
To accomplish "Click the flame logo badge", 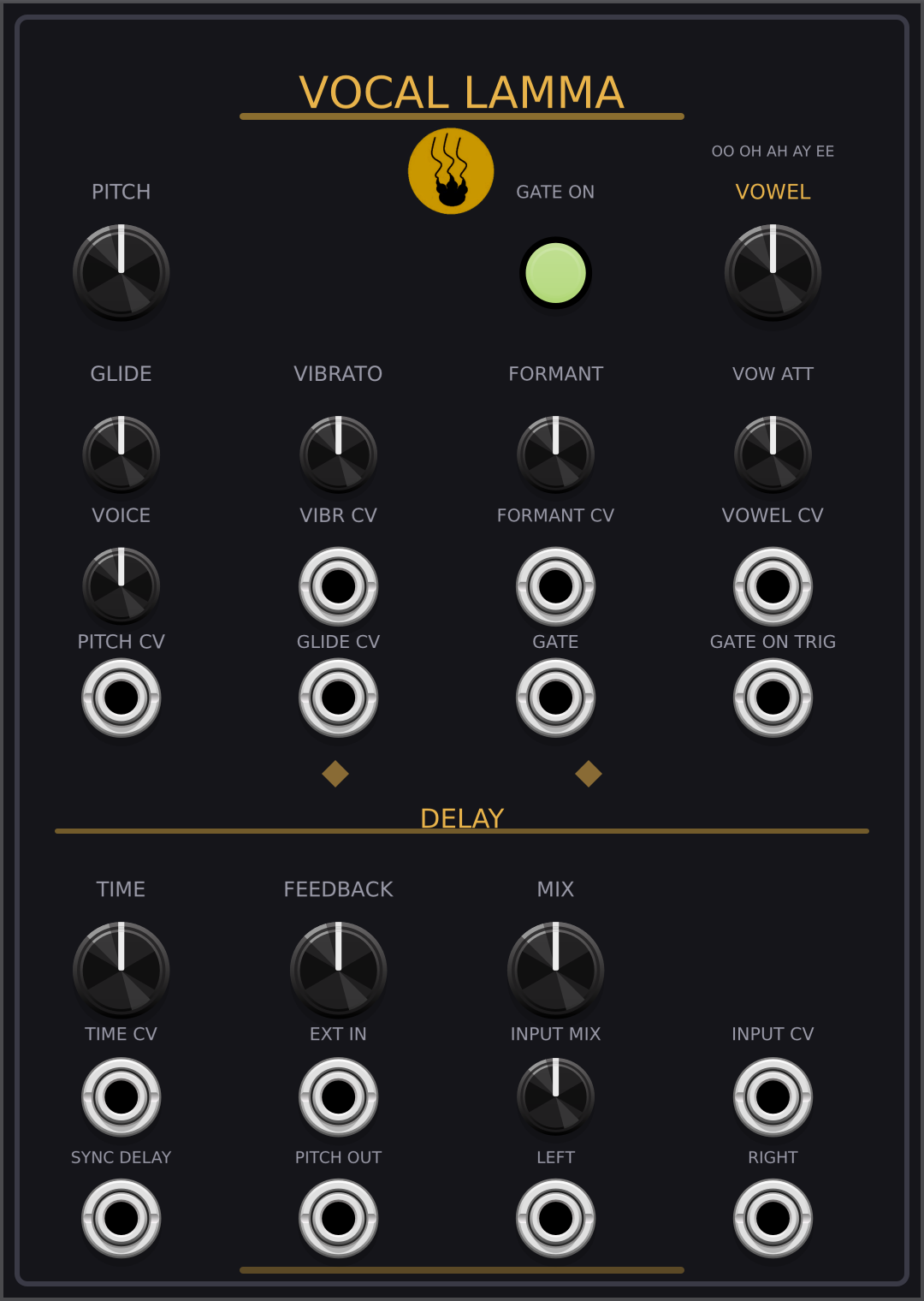I will pyautogui.click(x=451, y=171).
